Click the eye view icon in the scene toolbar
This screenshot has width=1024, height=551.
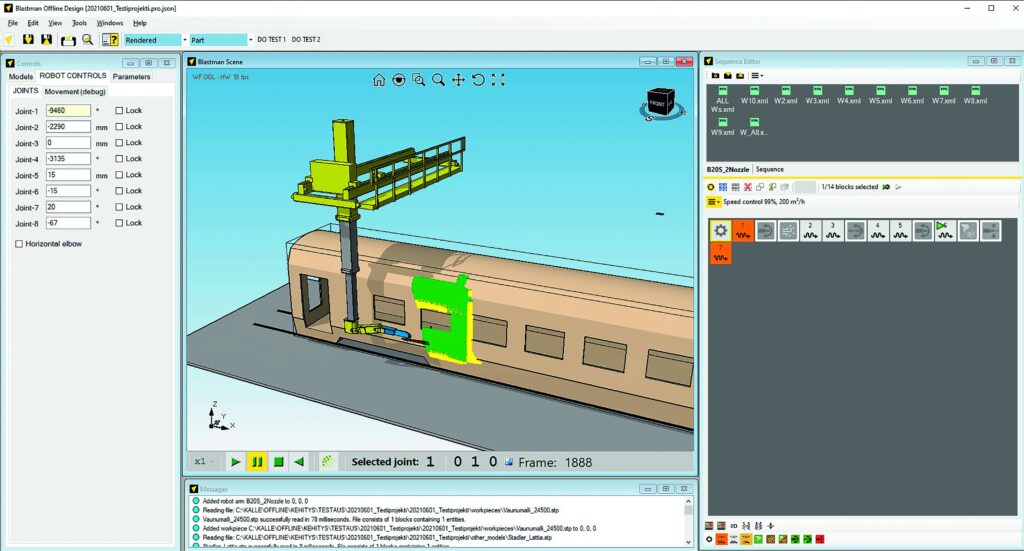click(x=398, y=80)
